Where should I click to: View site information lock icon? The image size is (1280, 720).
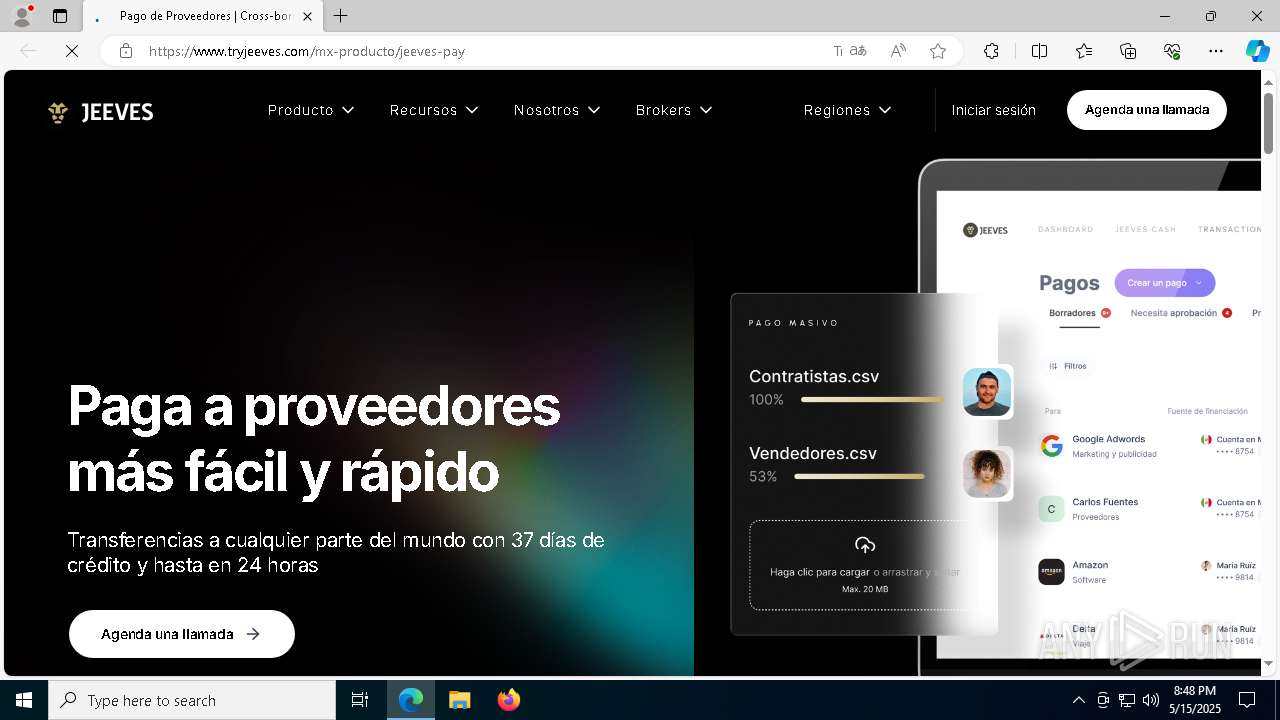[126, 51]
